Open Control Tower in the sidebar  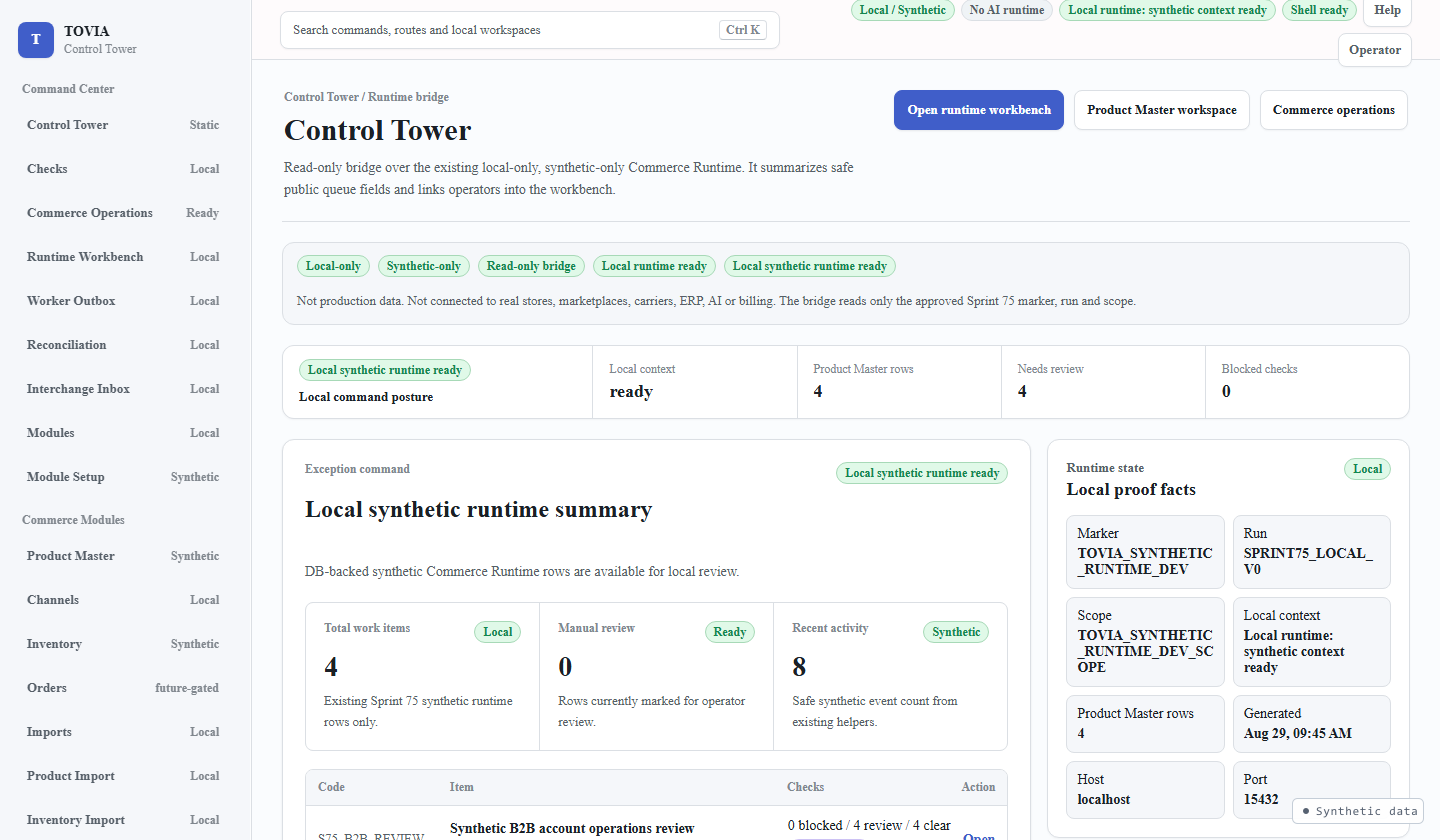(x=123, y=125)
